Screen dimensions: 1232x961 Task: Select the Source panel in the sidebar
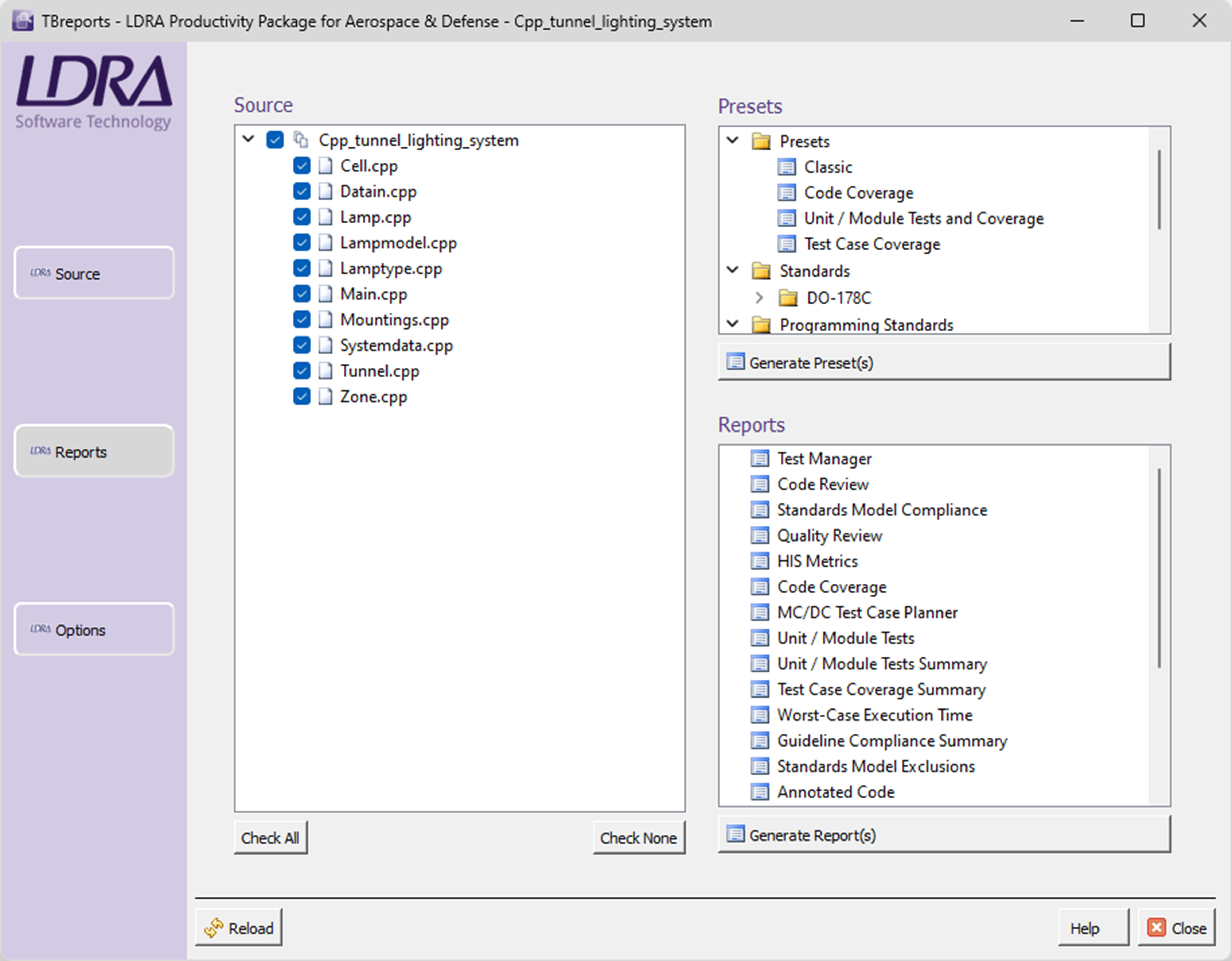click(x=94, y=273)
